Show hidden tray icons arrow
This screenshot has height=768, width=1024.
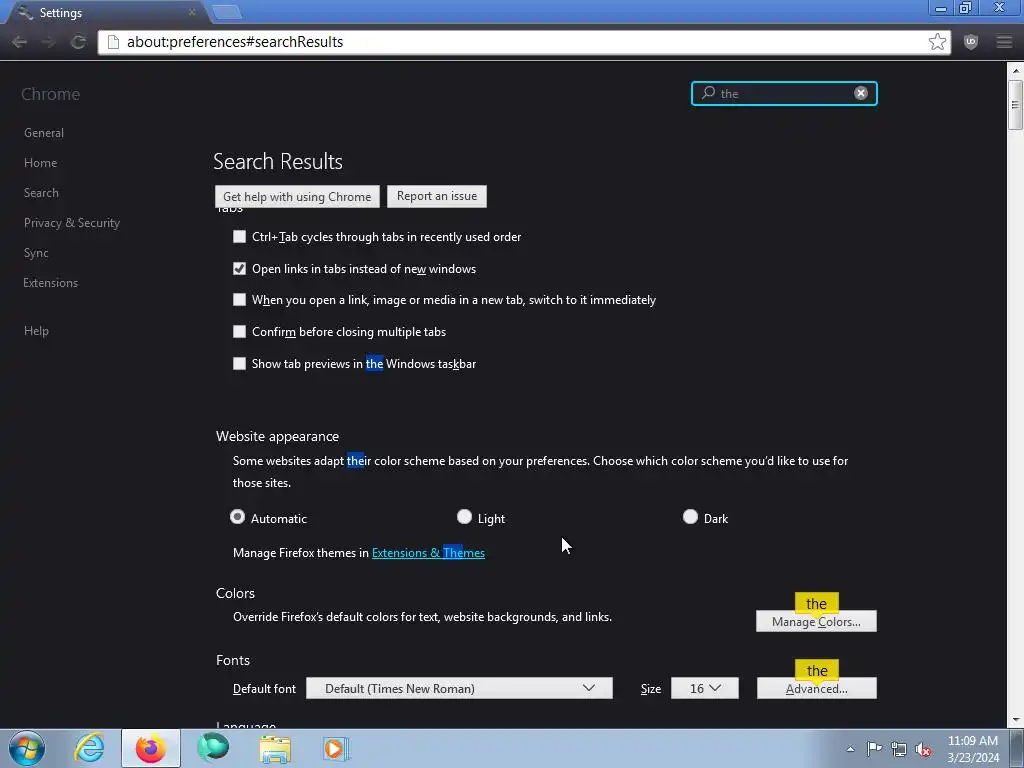click(850, 749)
